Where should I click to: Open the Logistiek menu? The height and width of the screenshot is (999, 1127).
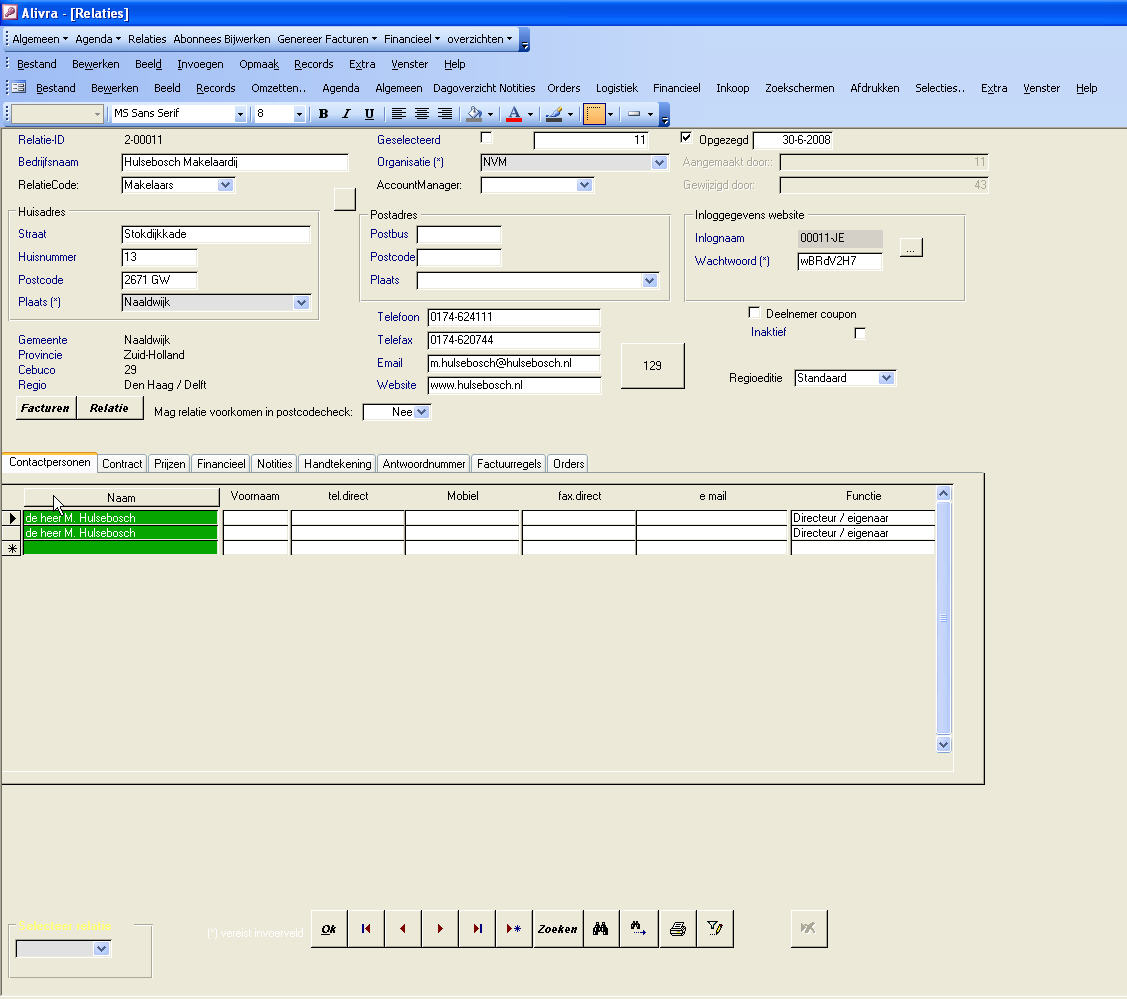coord(617,88)
